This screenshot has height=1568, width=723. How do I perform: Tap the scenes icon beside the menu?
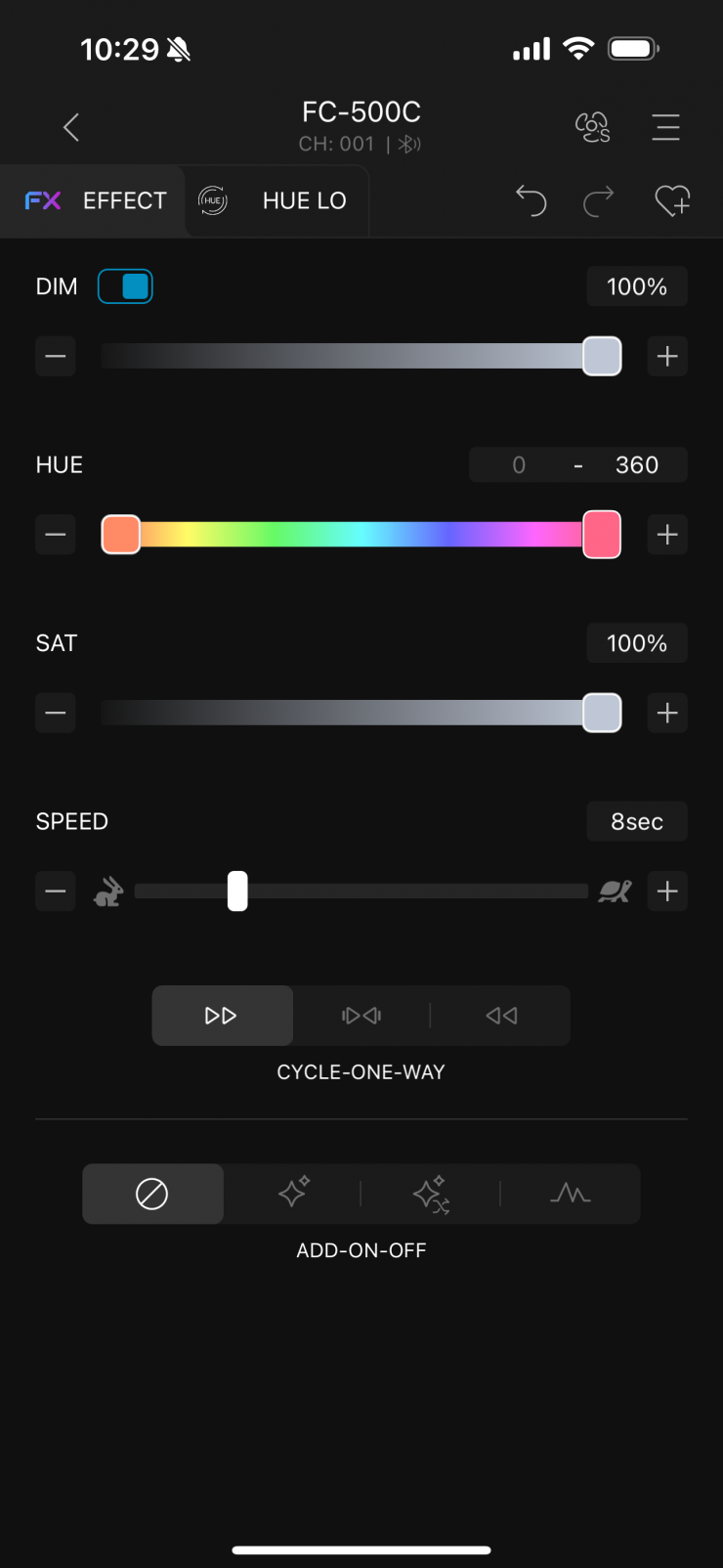click(x=592, y=127)
